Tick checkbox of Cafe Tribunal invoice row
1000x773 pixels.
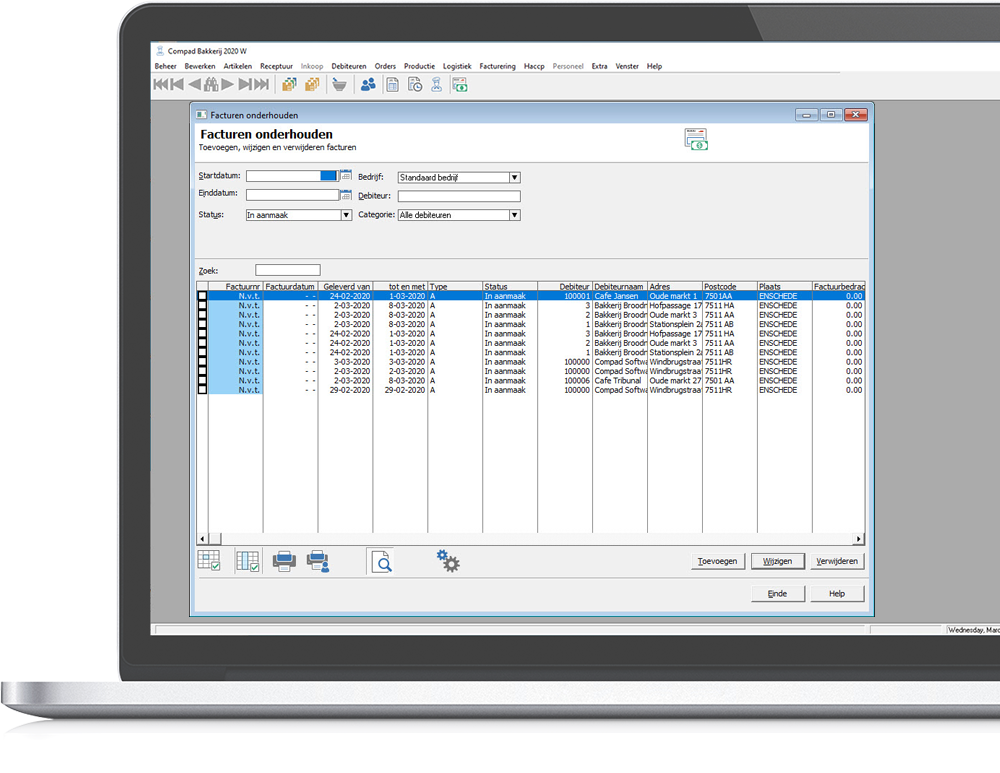202,380
